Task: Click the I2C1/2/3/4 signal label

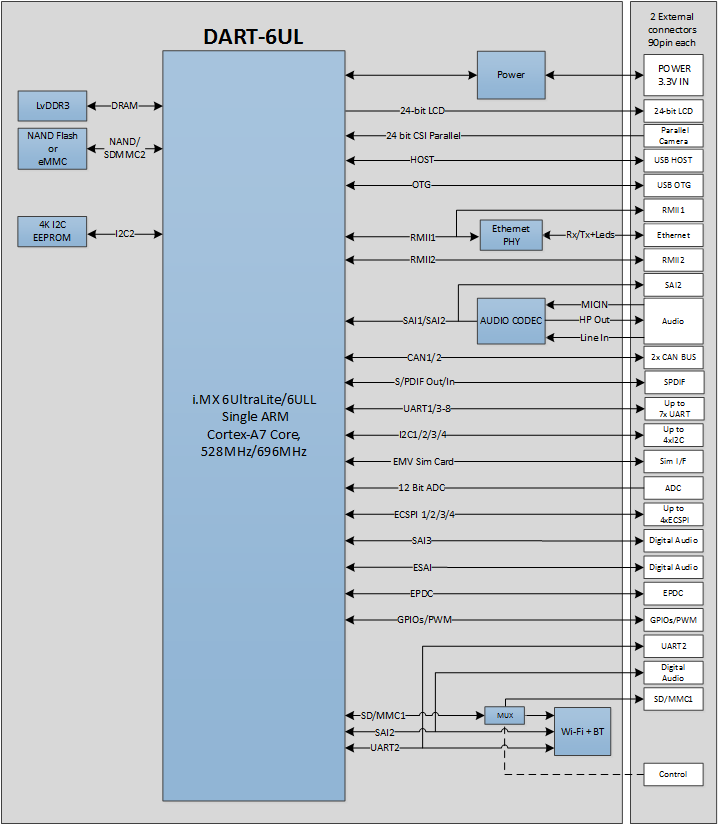Action: point(423,435)
